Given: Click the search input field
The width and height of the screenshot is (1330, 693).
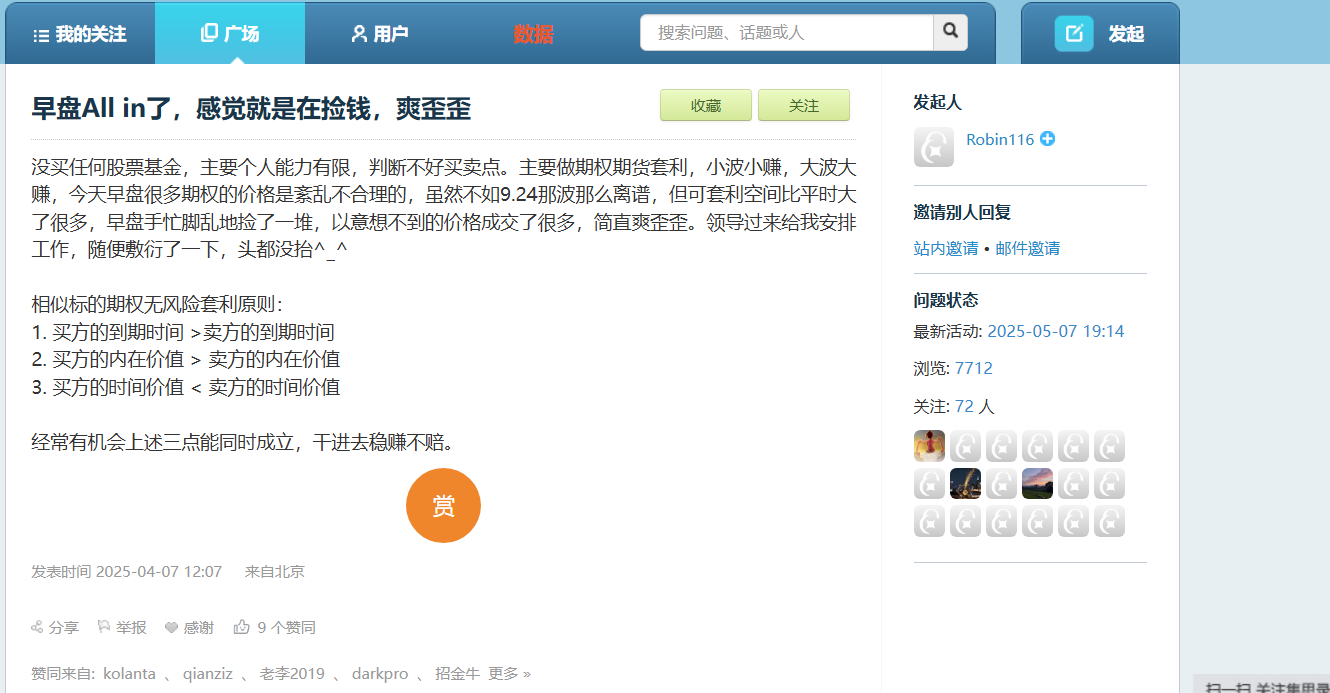Looking at the screenshot, I should [787, 32].
